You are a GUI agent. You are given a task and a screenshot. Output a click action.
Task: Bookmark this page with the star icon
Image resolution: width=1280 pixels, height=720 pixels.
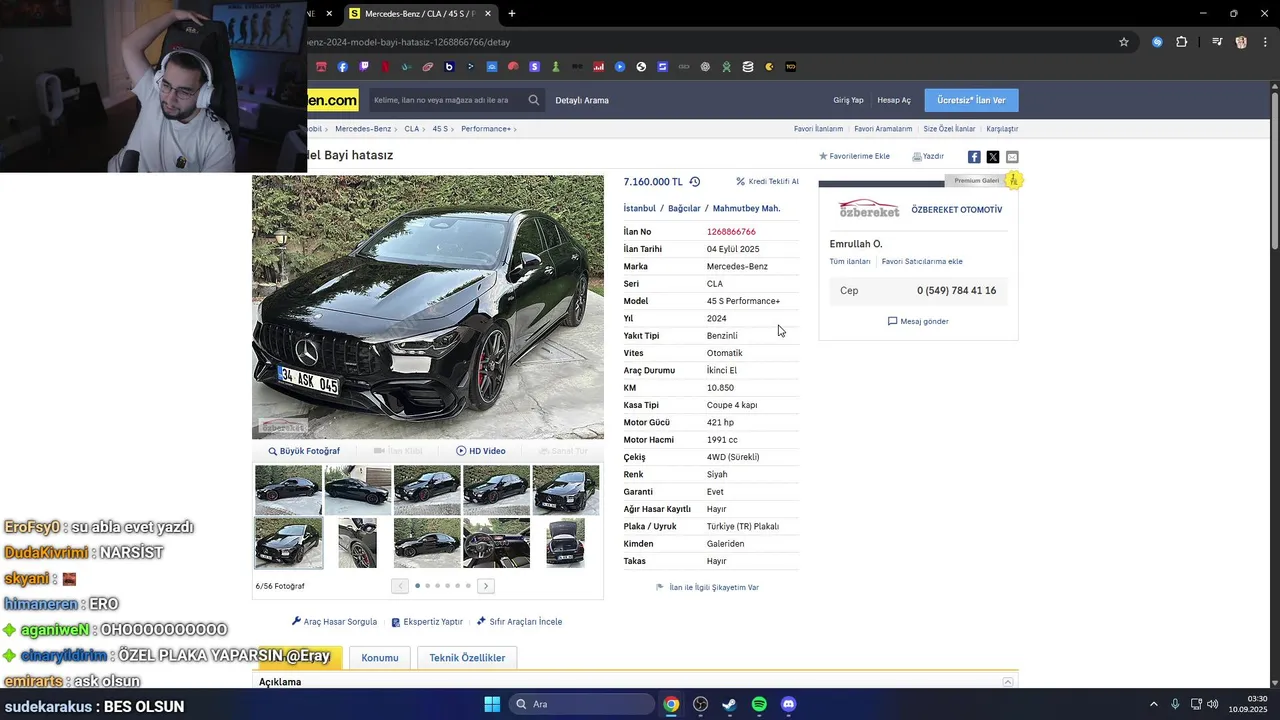click(1124, 42)
